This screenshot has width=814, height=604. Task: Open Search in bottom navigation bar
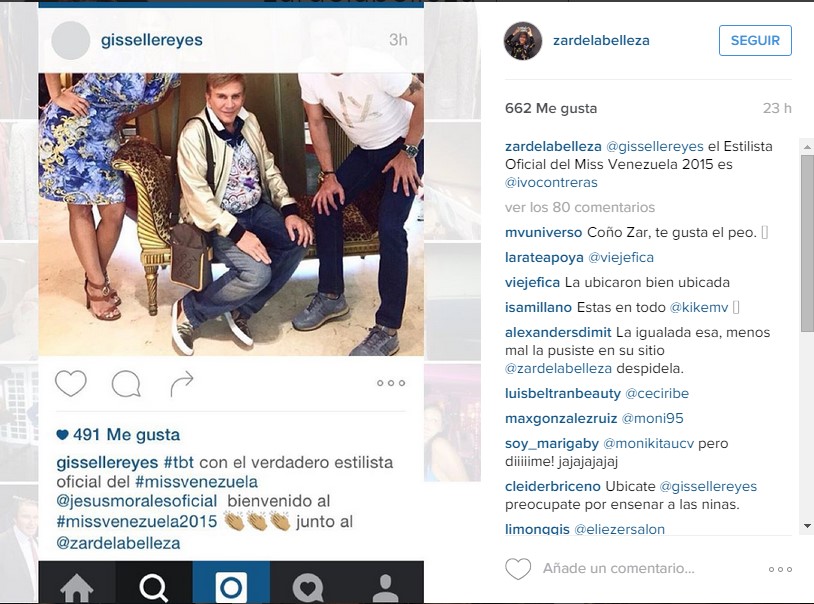point(154,587)
